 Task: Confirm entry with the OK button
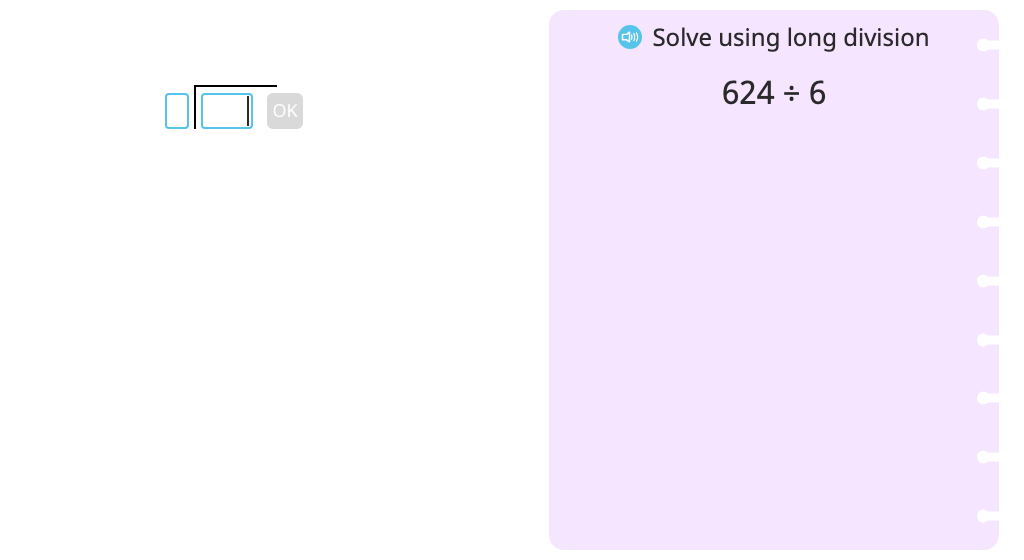tap(285, 111)
